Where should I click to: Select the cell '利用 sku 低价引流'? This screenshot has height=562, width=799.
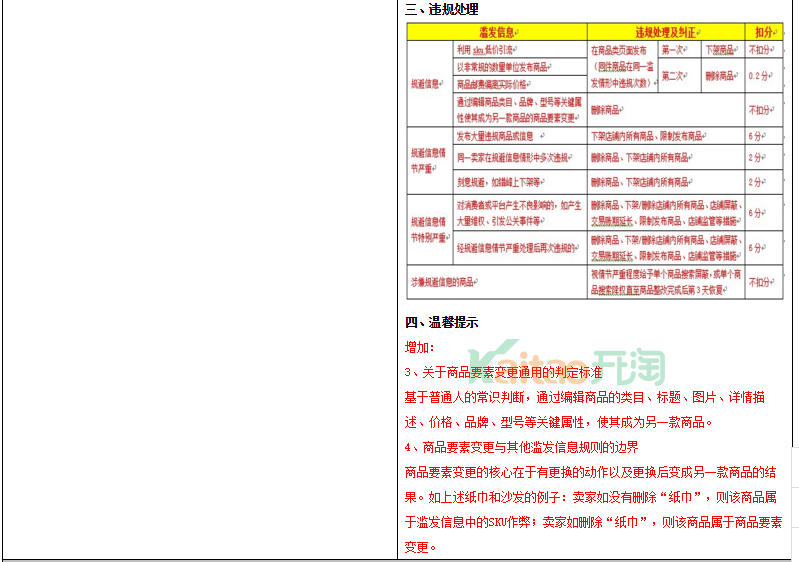[x=520, y=49]
